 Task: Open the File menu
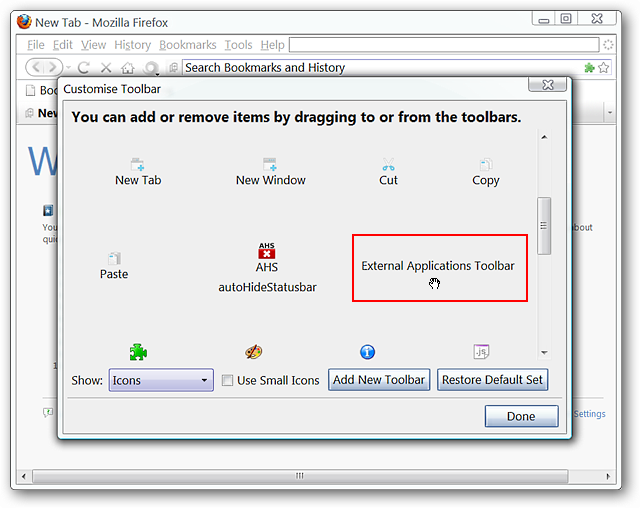(36, 44)
